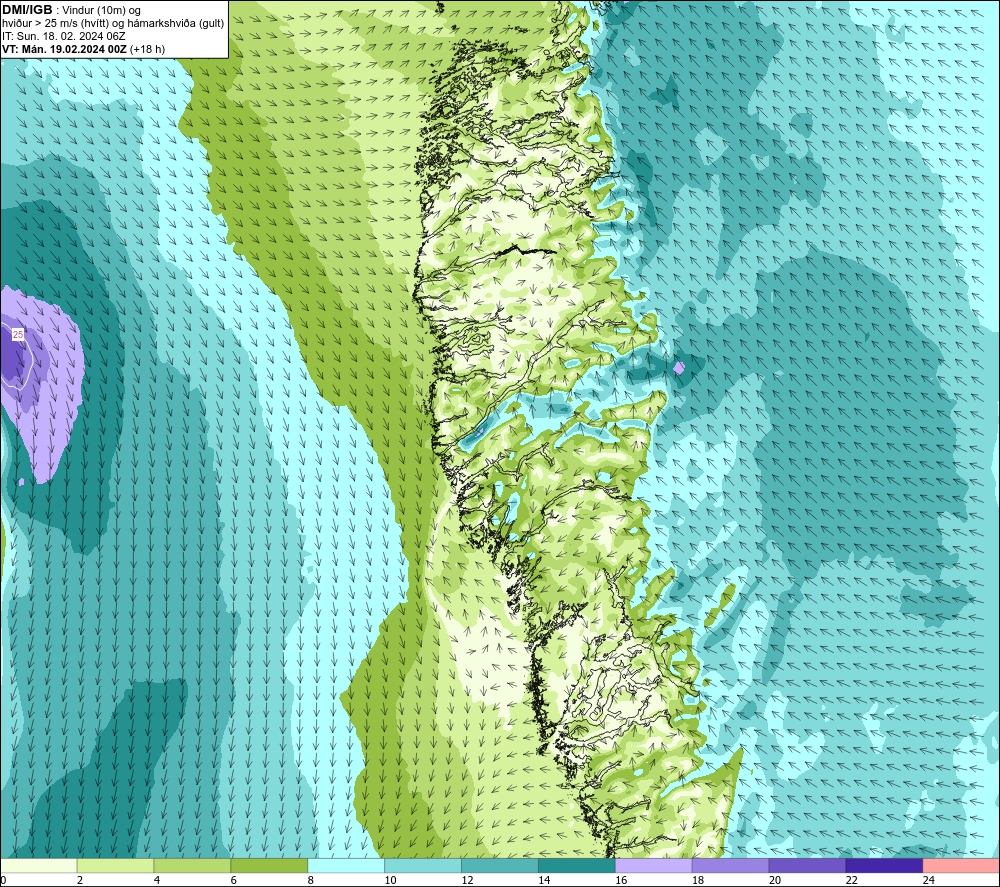Click the legend tick label '18'
The image size is (1000, 887).
click(698, 880)
